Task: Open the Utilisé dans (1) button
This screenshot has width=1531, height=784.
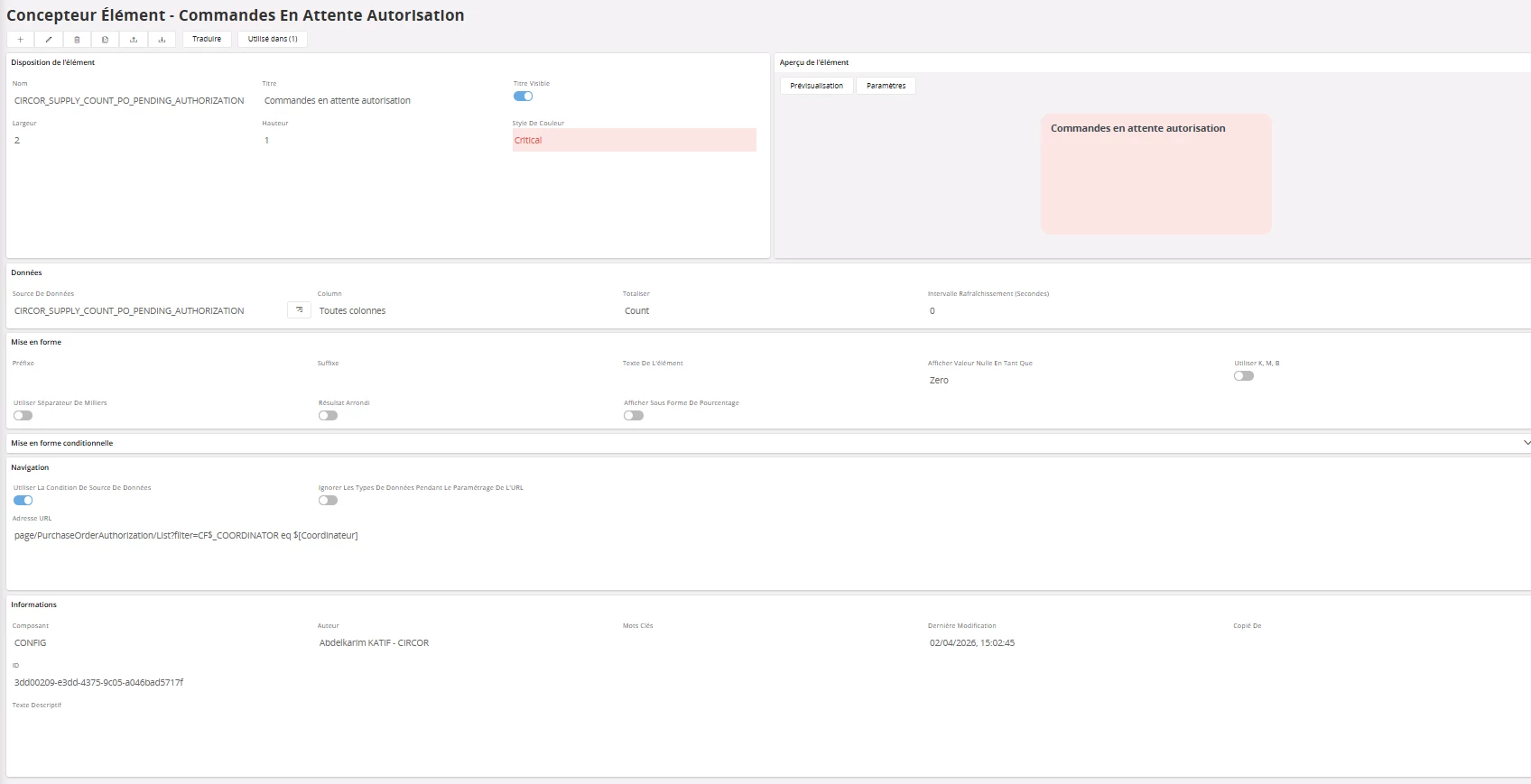Action: [273, 39]
